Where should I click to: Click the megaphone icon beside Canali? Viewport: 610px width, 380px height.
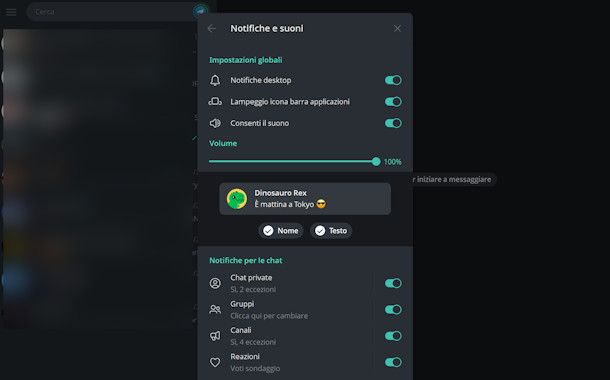click(215, 336)
